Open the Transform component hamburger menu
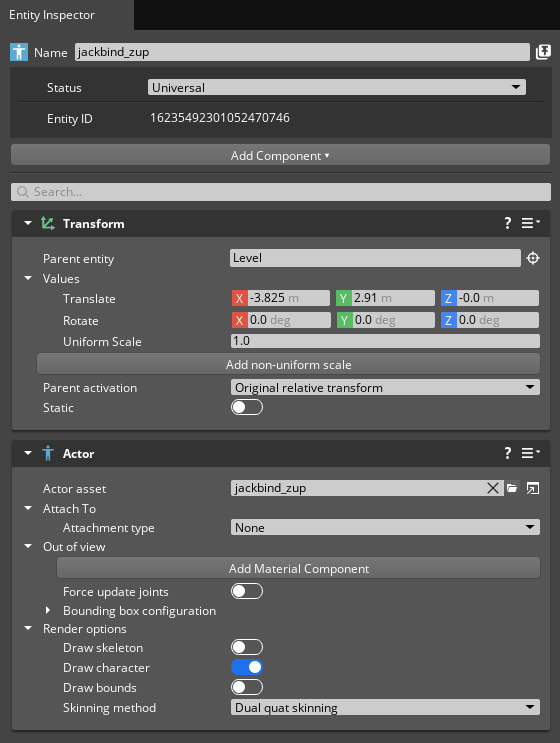The image size is (560, 743). coord(530,223)
